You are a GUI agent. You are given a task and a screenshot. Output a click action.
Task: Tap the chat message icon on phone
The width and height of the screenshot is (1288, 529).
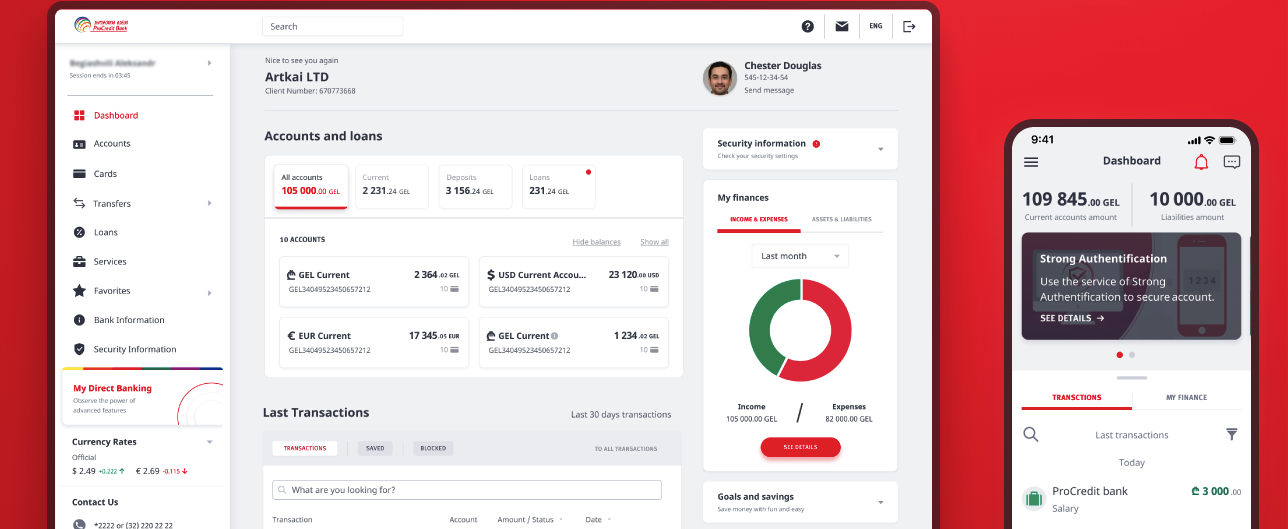tap(1232, 162)
